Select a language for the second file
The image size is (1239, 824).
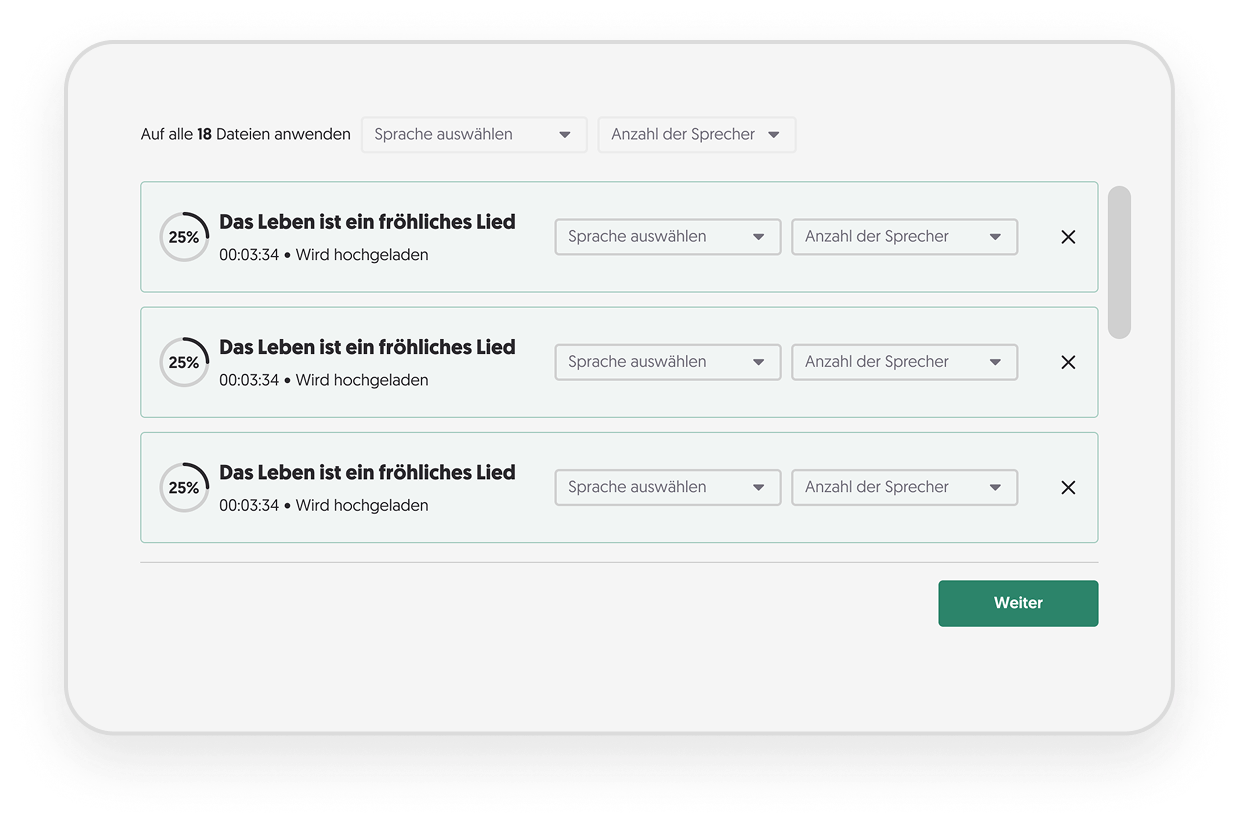667,361
